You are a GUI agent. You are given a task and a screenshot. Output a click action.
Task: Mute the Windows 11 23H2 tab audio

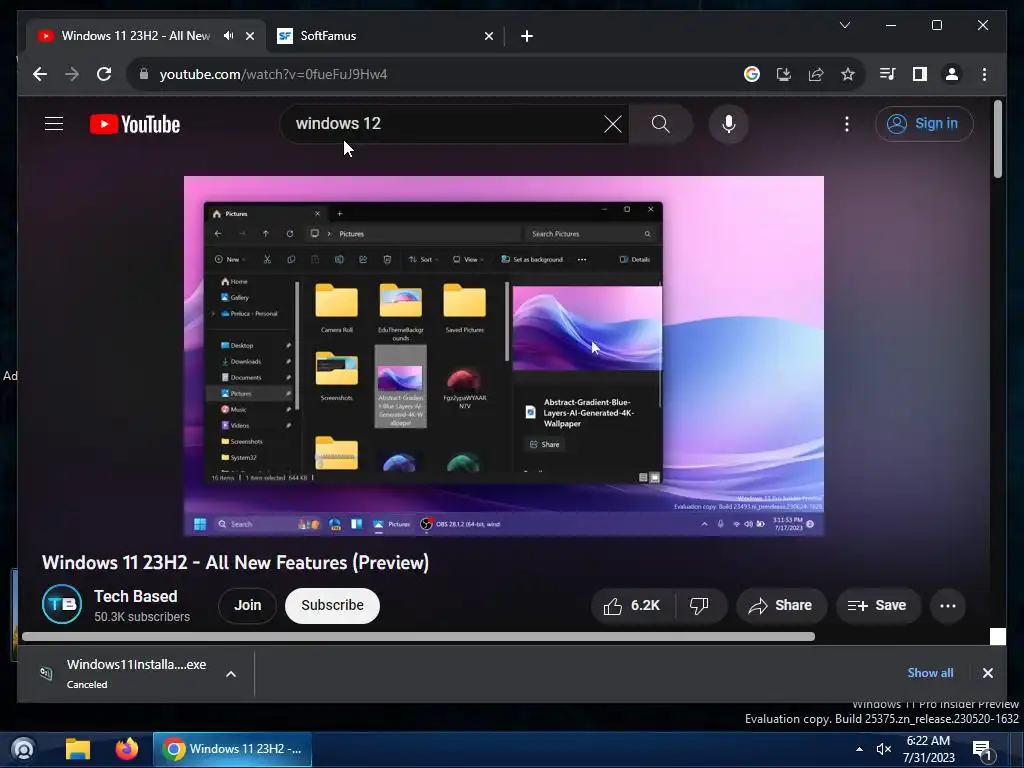tap(229, 36)
